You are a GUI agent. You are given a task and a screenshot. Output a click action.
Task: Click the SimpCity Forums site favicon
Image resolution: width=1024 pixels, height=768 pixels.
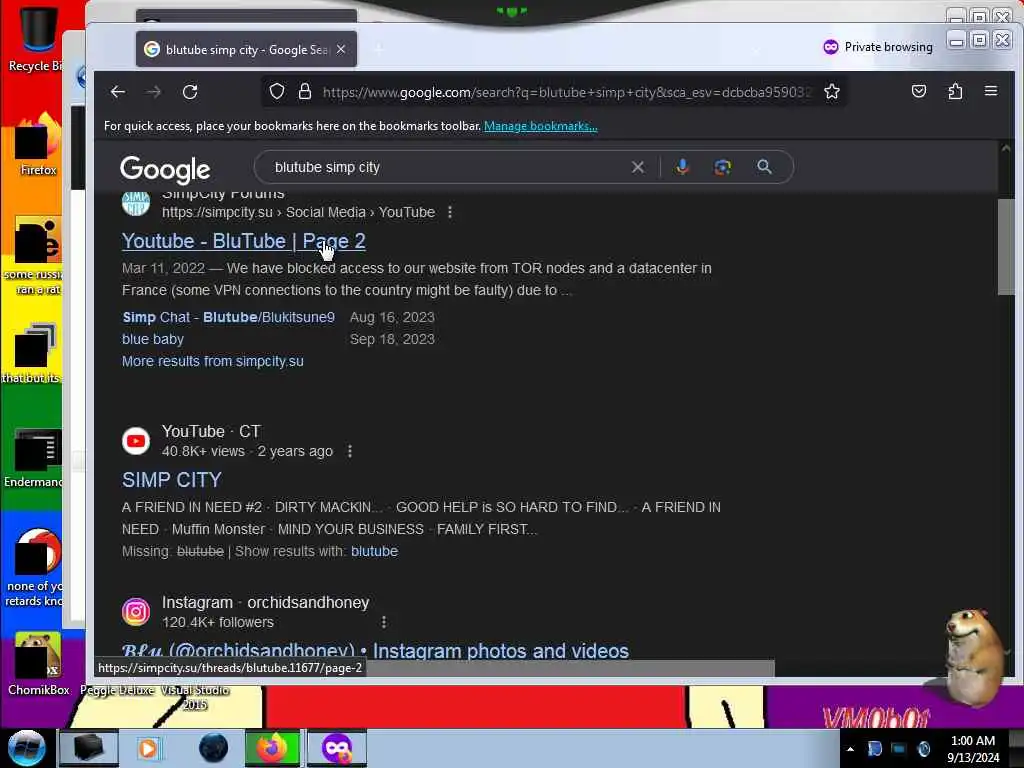136,202
